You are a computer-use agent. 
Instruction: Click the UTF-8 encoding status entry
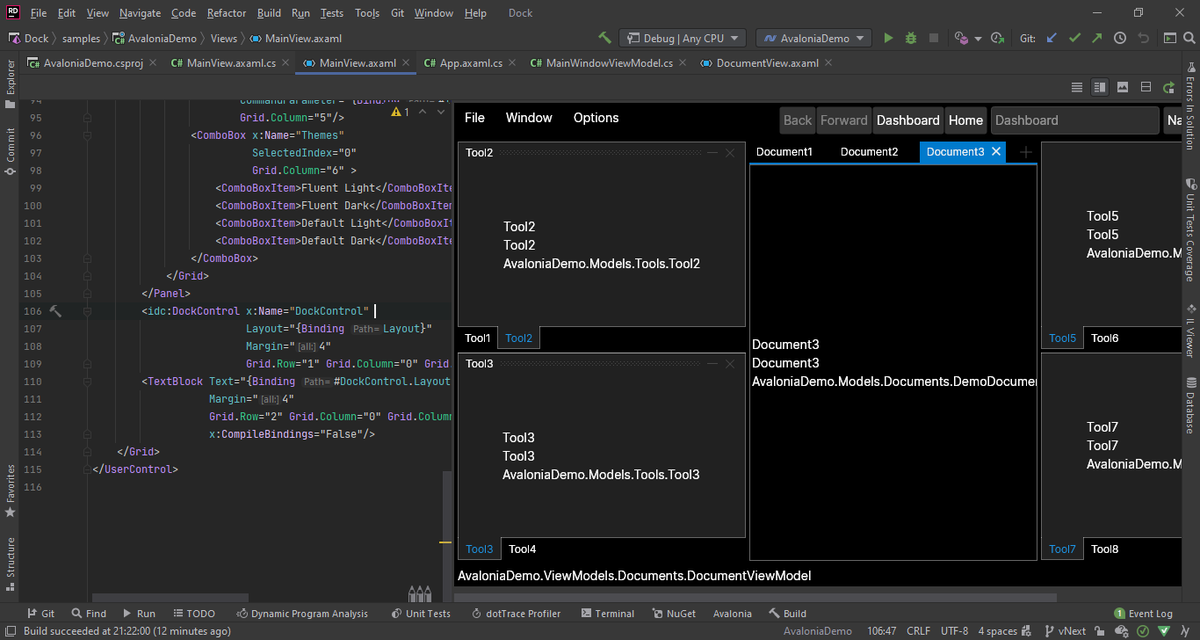954,631
